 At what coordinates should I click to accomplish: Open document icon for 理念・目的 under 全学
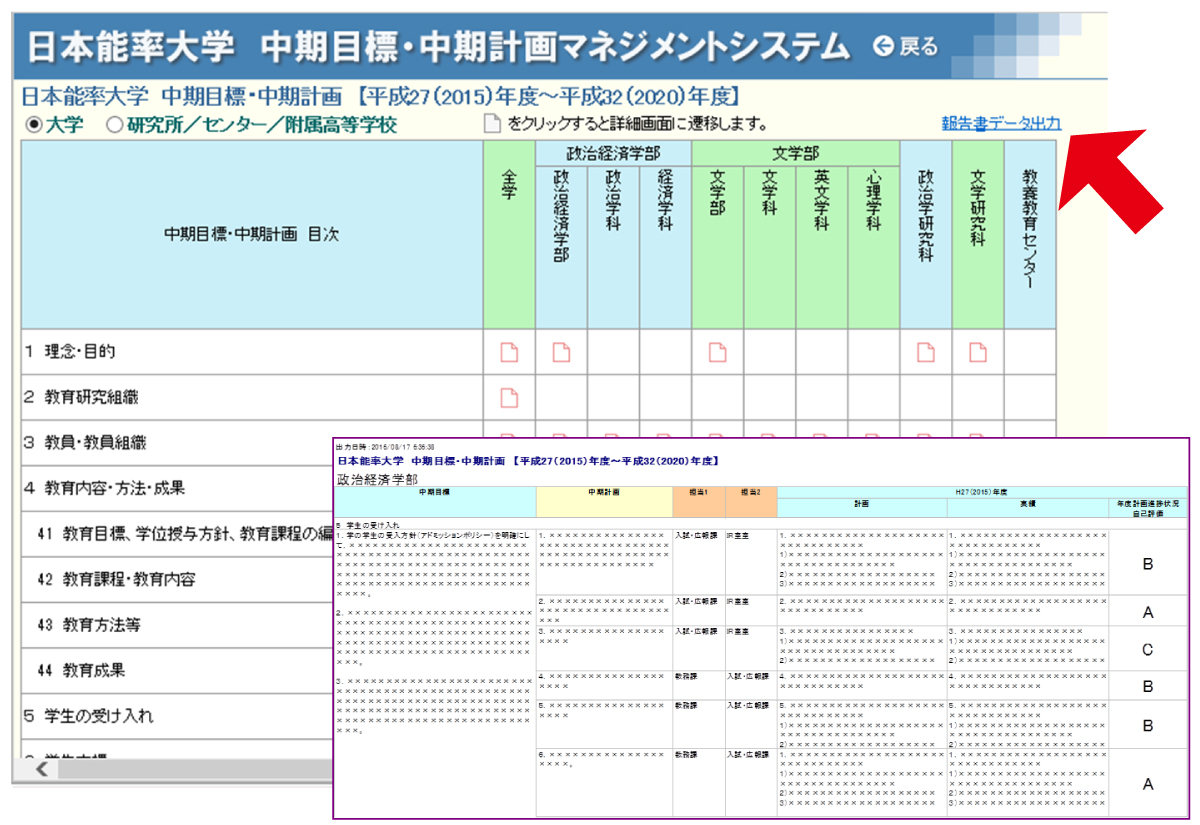click(509, 352)
